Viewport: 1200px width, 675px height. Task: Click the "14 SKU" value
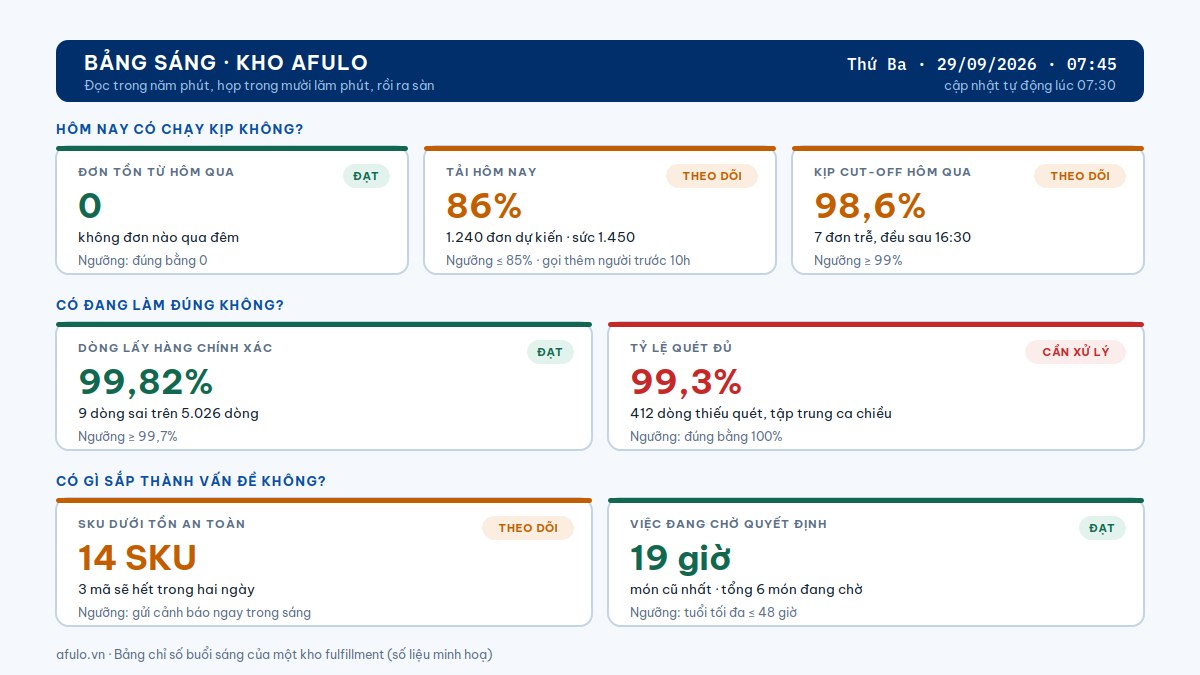[x=137, y=558]
